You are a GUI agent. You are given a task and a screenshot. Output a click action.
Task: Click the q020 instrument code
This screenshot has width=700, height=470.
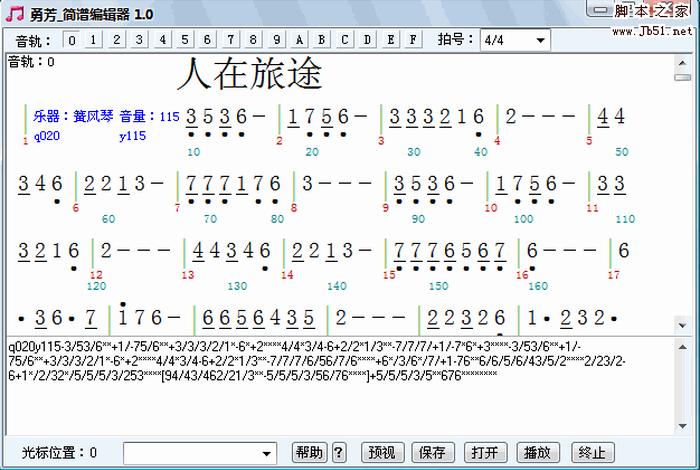point(47,136)
